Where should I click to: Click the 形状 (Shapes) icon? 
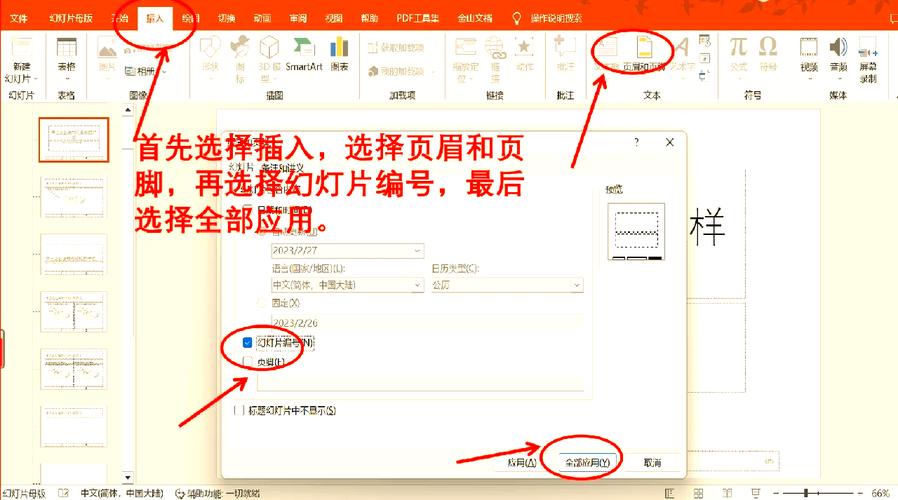pos(210,47)
